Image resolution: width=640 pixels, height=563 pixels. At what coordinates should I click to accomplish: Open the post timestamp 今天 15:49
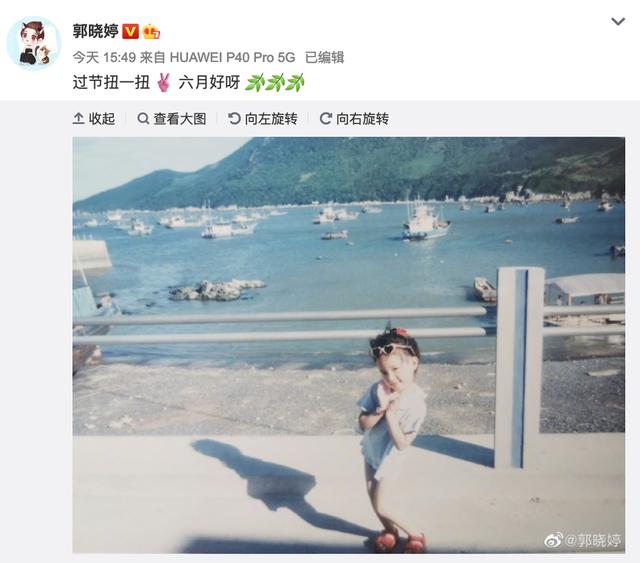[x=104, y=57]
